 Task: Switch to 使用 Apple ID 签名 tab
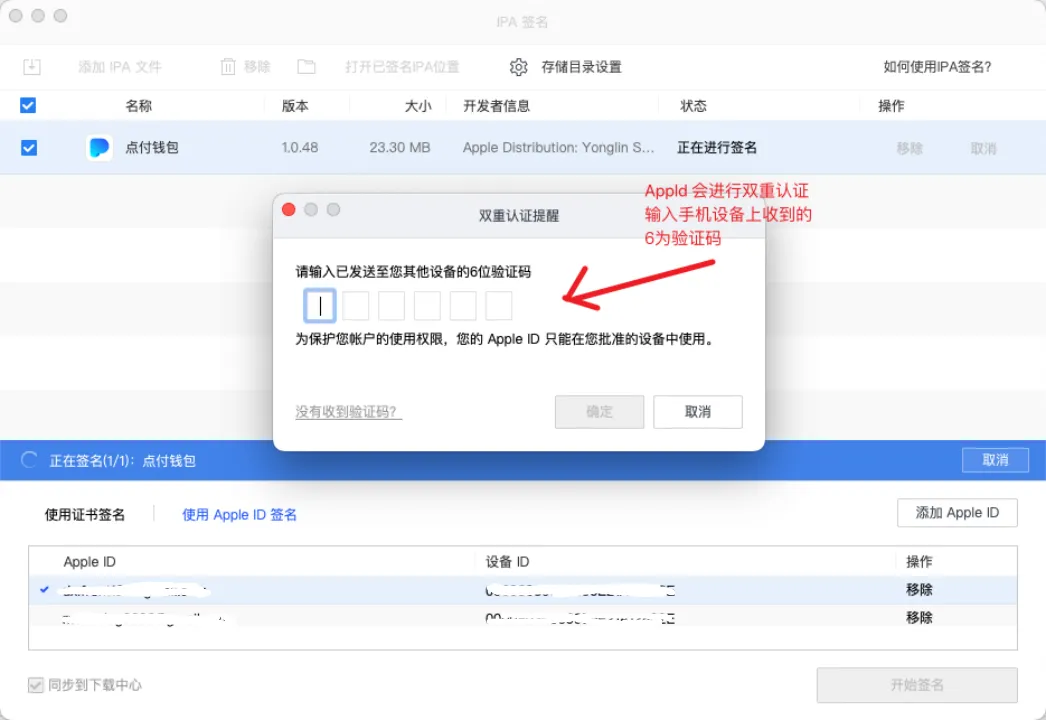click(239, 514)
